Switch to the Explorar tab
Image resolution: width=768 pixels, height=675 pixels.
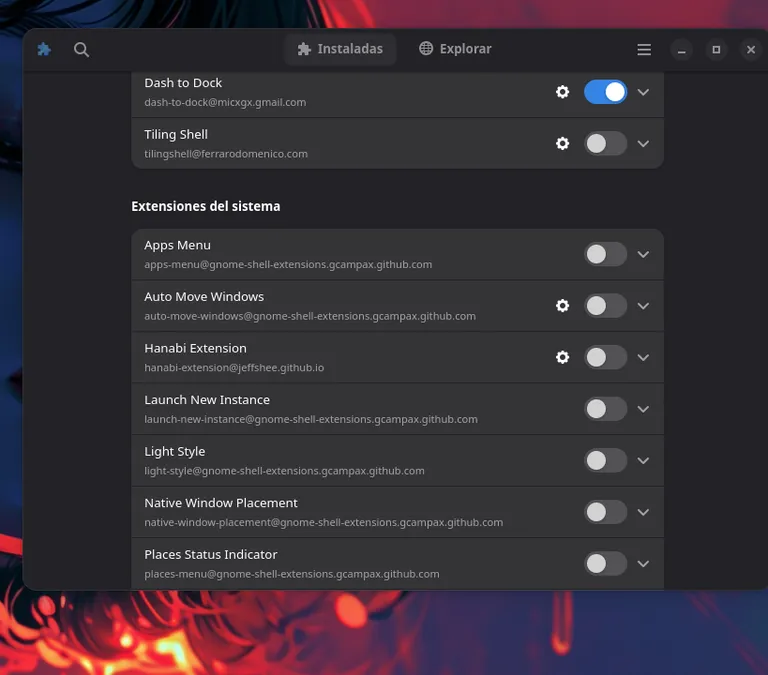[455, 49]
